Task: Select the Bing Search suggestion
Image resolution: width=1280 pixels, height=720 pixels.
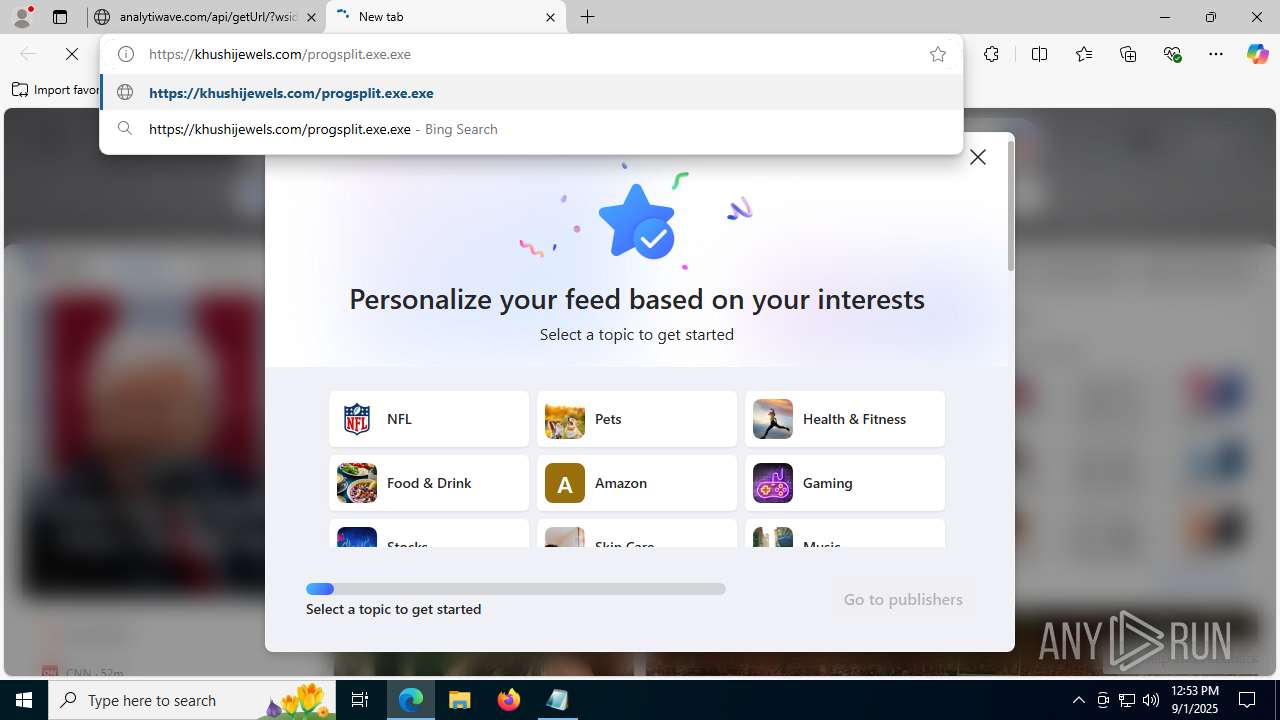Action: 532,129
